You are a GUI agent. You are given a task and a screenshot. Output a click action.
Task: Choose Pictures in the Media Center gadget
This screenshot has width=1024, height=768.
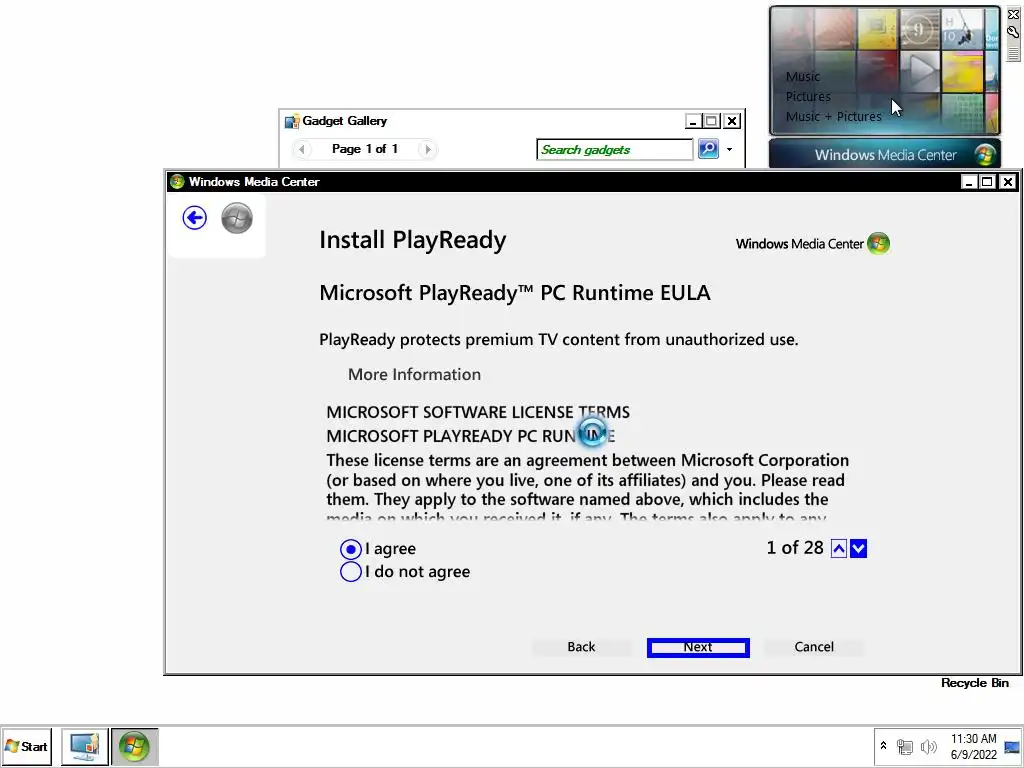(808, 97)
